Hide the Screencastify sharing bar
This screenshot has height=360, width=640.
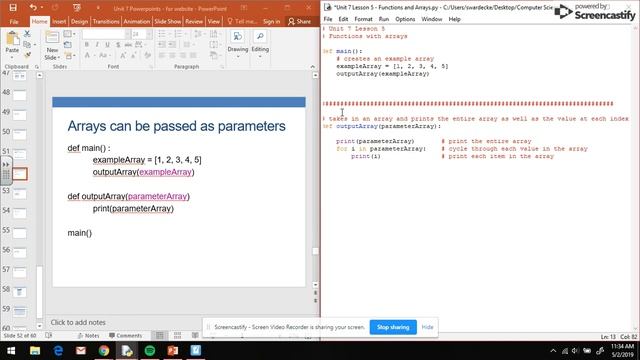[x=427, y=327]
